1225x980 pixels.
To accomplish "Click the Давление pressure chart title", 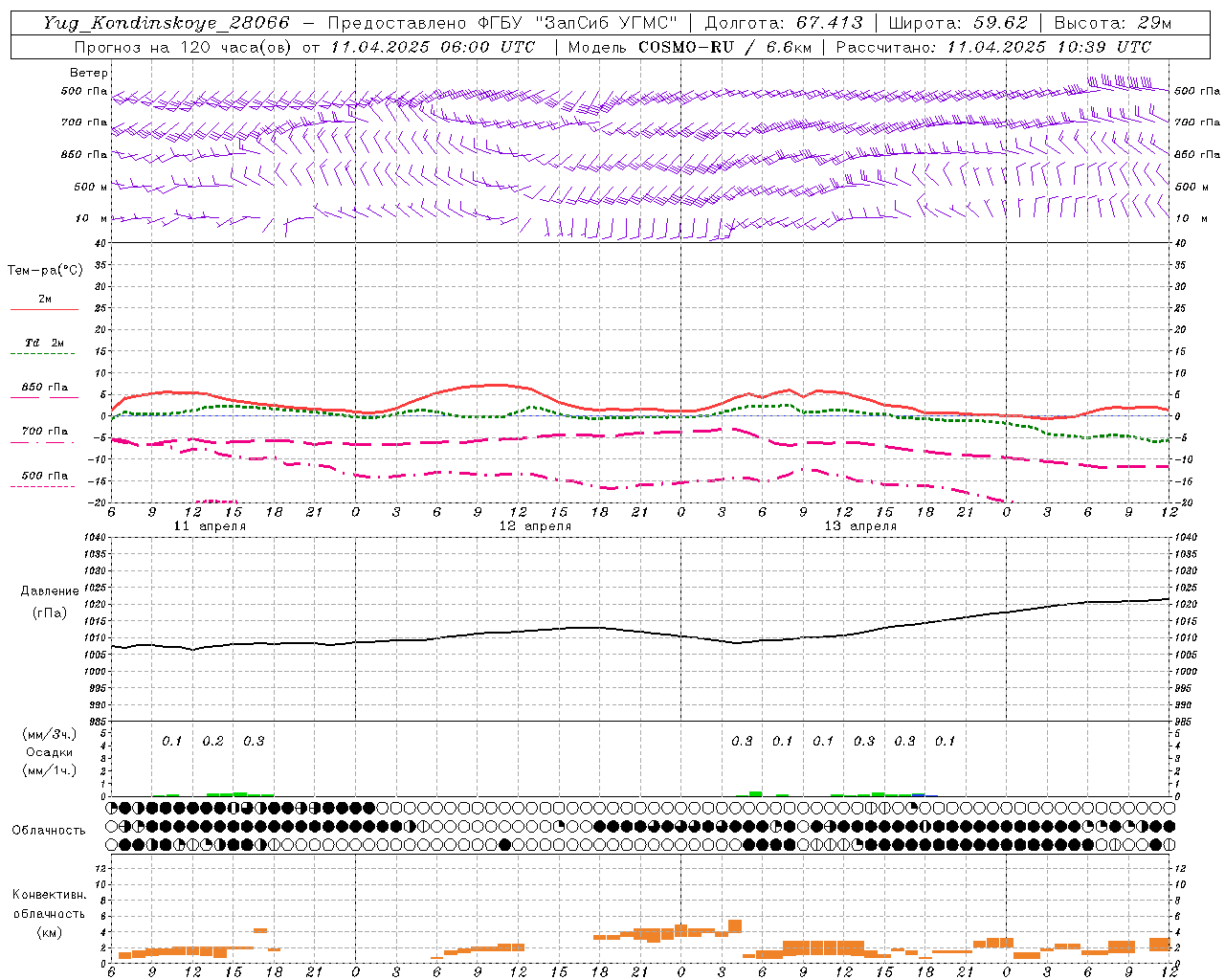I will pos(50,591).
